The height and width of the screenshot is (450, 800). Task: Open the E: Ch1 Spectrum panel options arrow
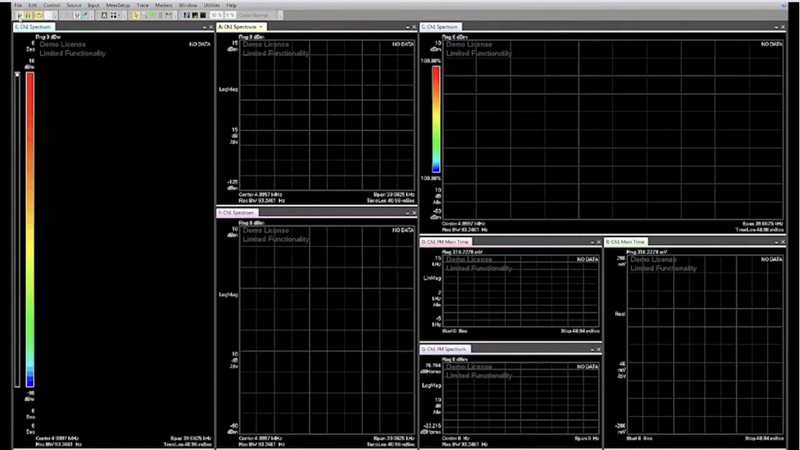pos(205,27)
